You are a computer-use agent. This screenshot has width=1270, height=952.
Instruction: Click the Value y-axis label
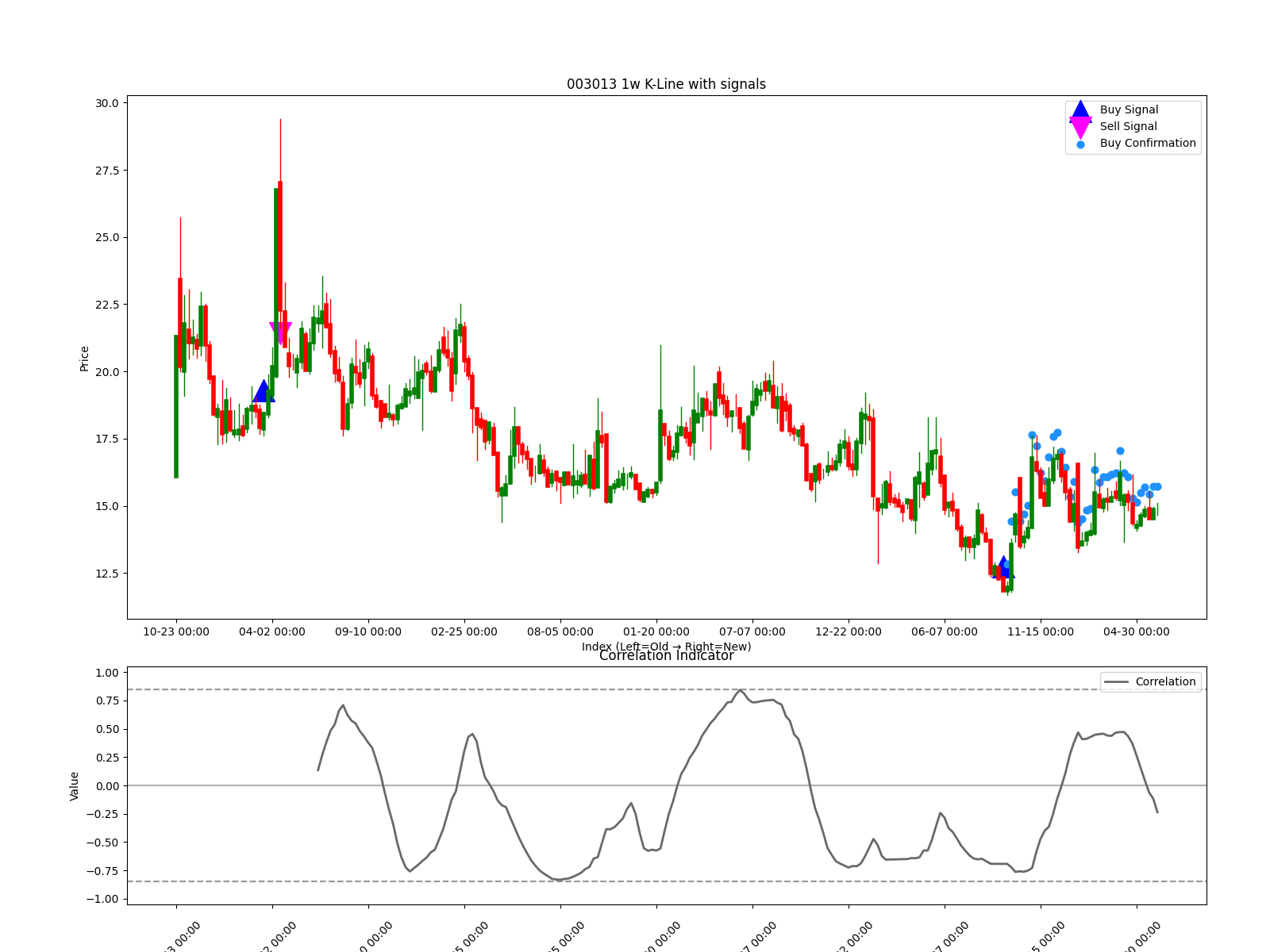(x=75, y=785)
